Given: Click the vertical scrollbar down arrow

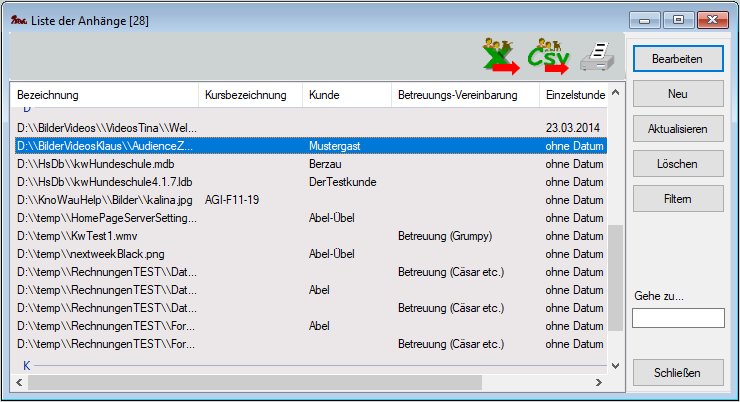Looking at the screenshot, I should [615, 366].
